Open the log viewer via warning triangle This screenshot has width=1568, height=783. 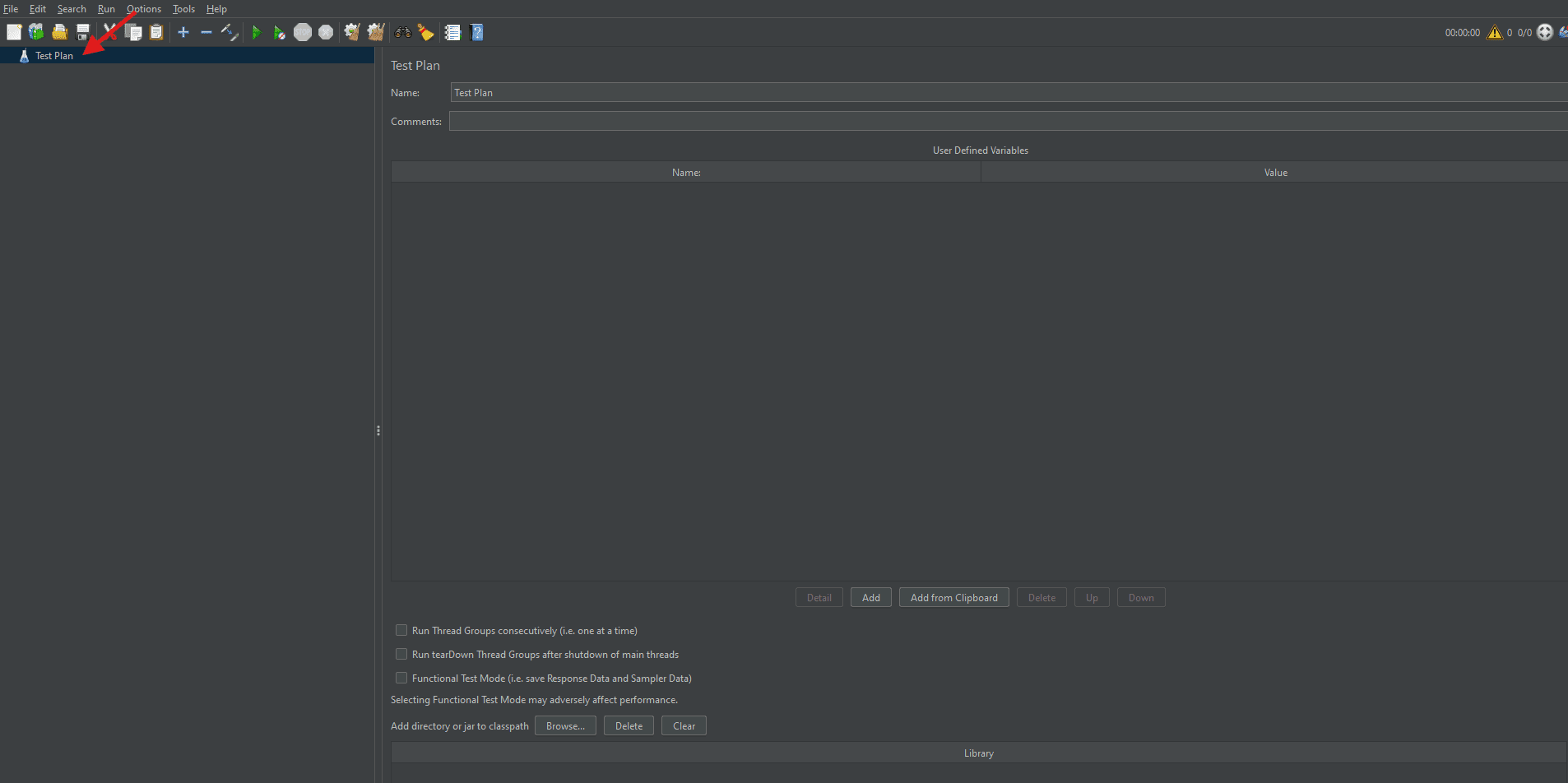1495,32
